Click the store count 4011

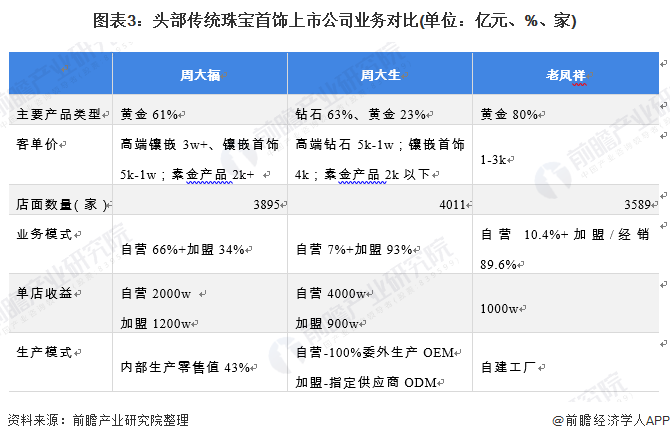[453, 205]
